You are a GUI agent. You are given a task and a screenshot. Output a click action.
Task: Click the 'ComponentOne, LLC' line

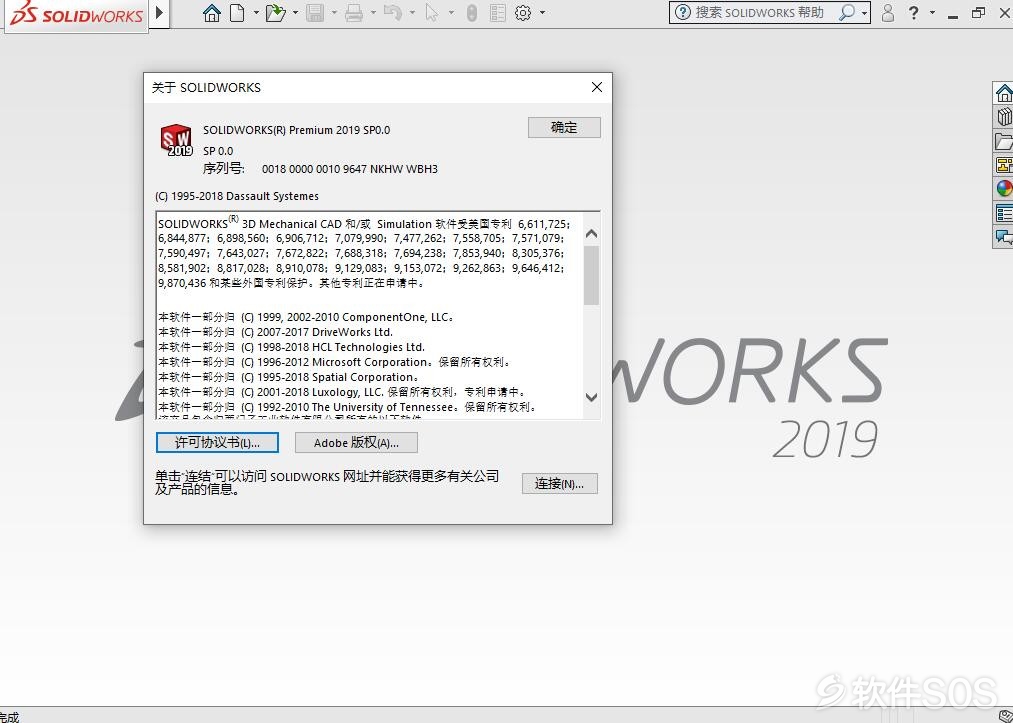pyautogui.click(x=306, y=317)
